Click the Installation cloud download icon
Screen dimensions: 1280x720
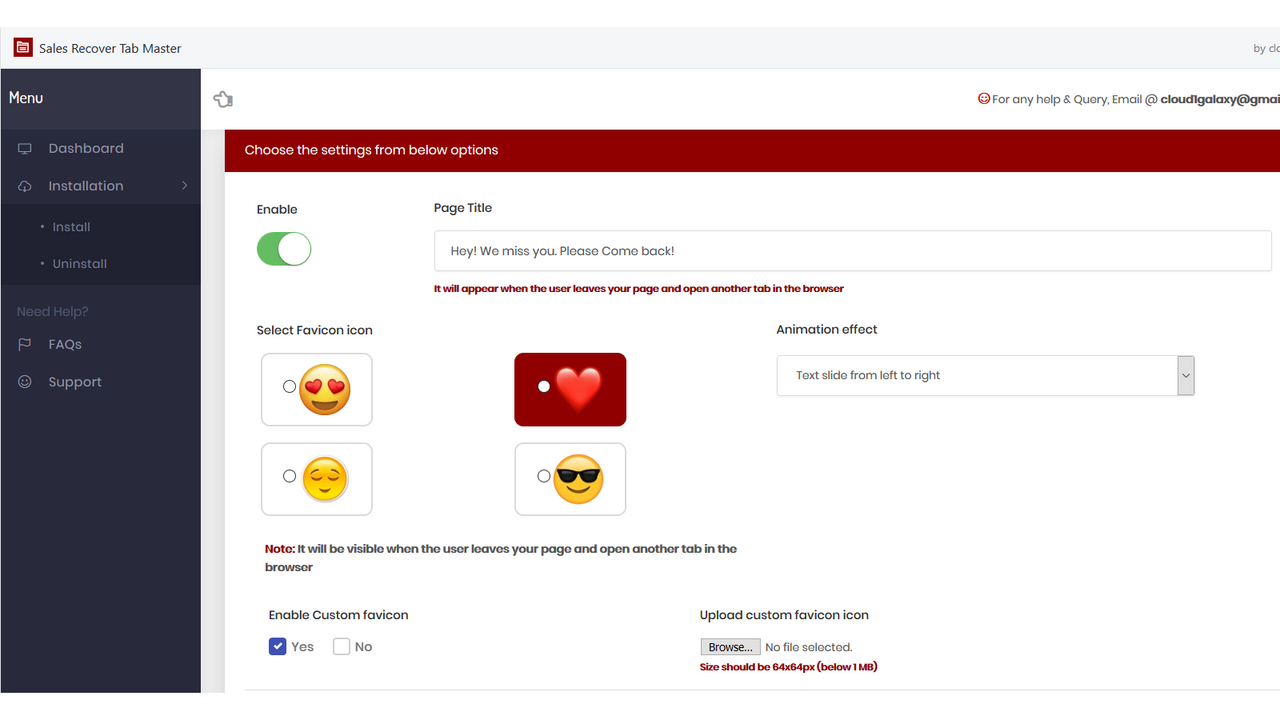(x=25, y=186)
